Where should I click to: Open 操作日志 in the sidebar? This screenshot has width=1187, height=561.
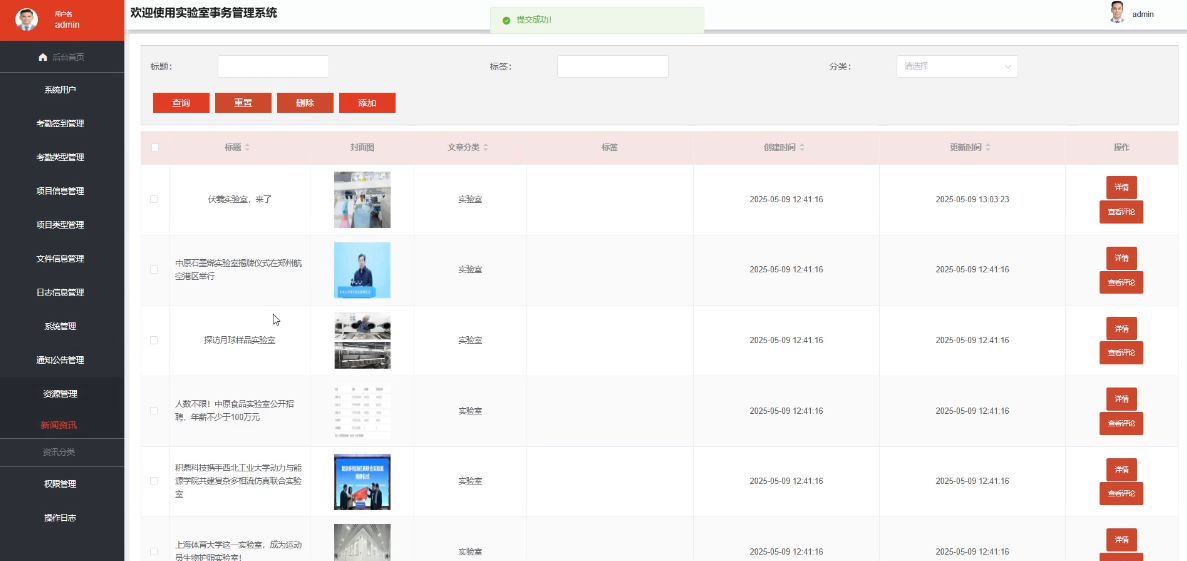(x=60, y=518)
